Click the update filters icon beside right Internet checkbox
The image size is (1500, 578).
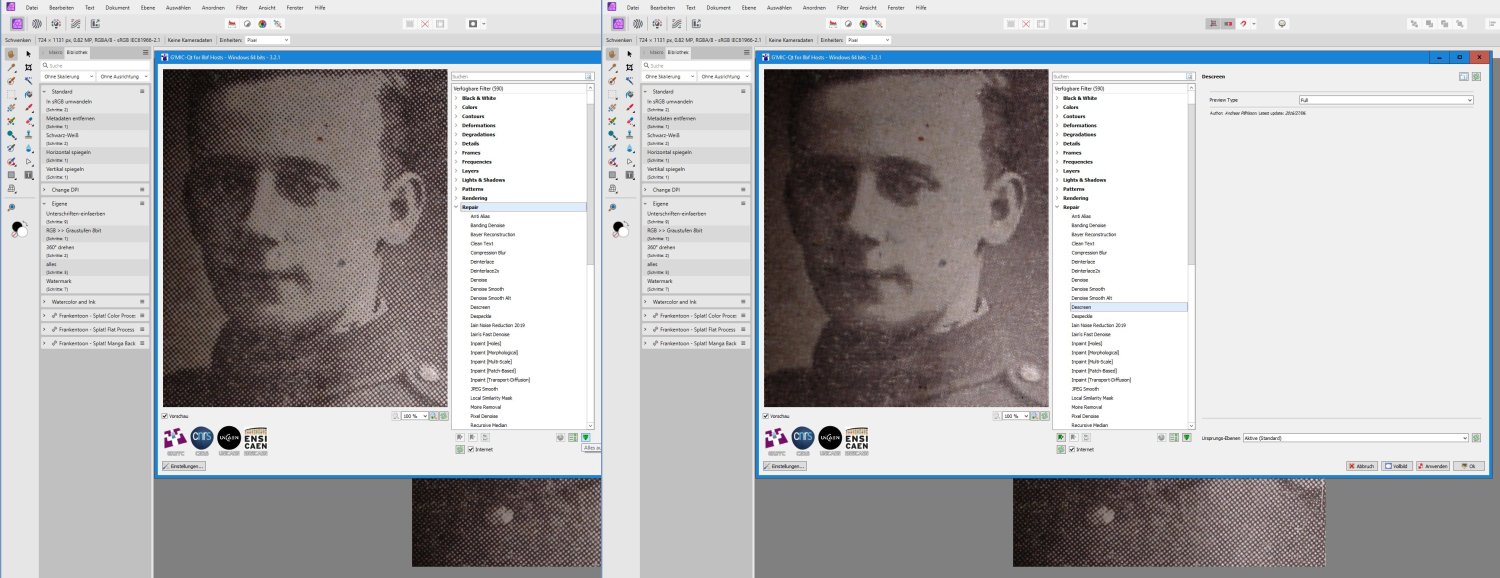pos(1060,449)
